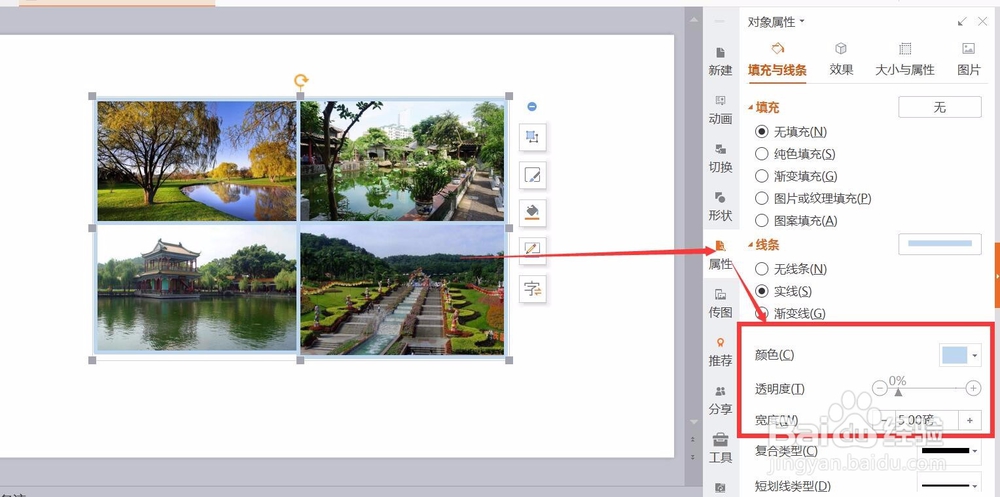
Task: Click the crop icon in floating toolbar
Action: pos(533,137)
